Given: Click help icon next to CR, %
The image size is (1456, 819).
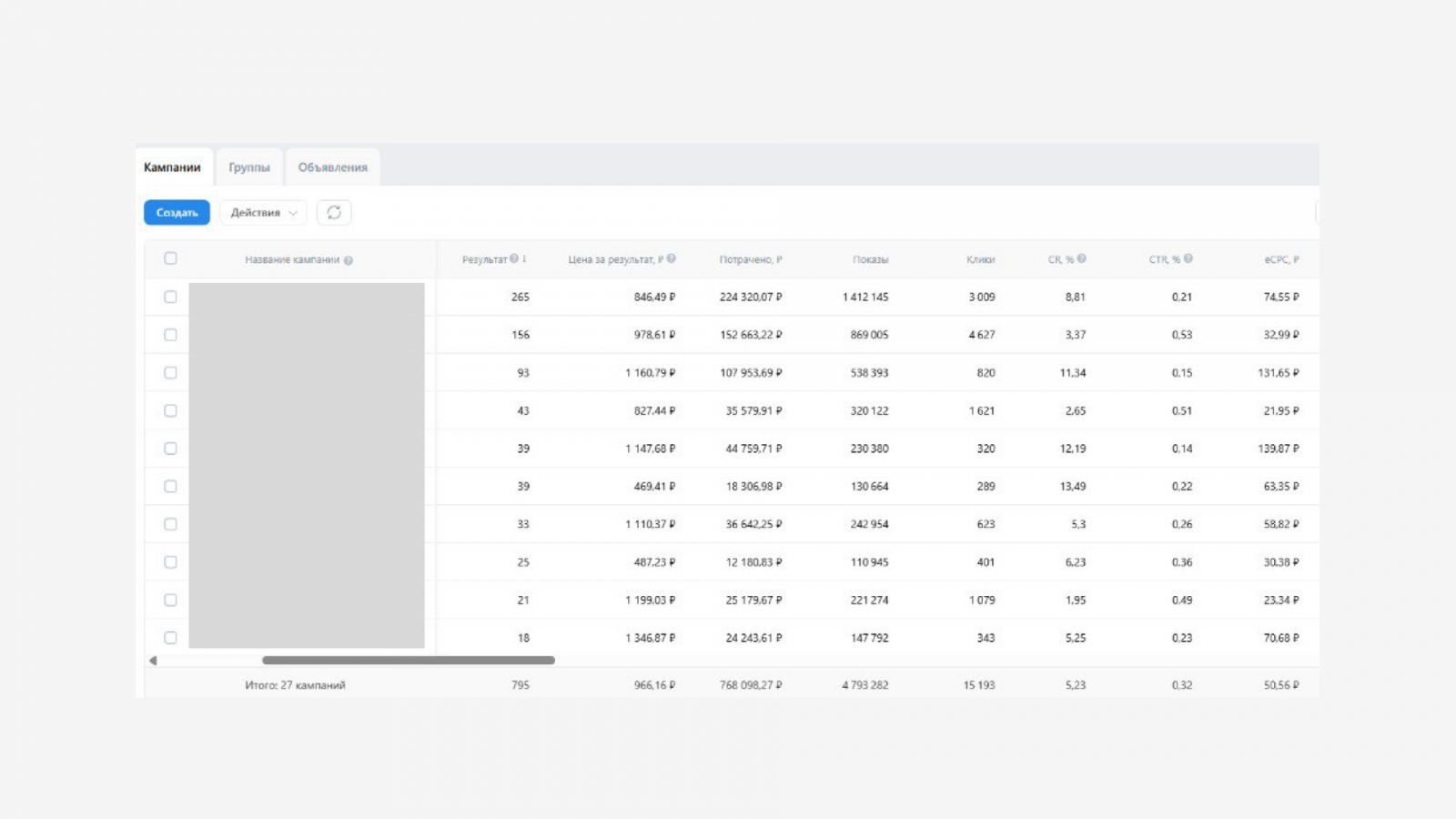Looking at the screenshot, I should pyautogui.click(x=1082, y=259).
